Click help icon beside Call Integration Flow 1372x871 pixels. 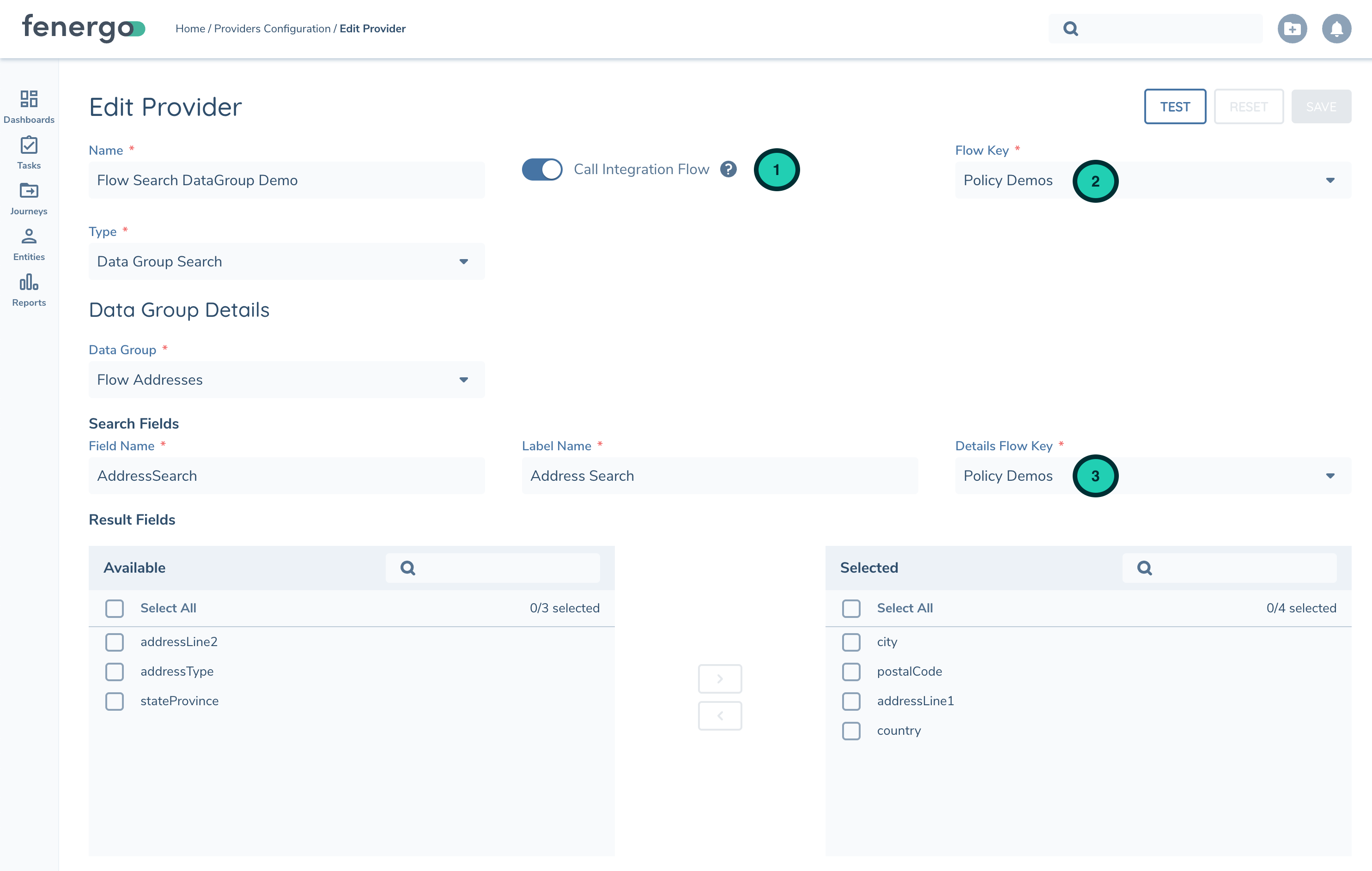728,169
